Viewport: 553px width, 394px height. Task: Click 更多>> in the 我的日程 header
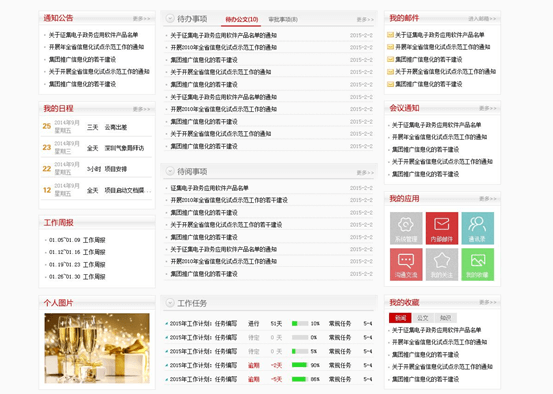(x=141, y=109)
